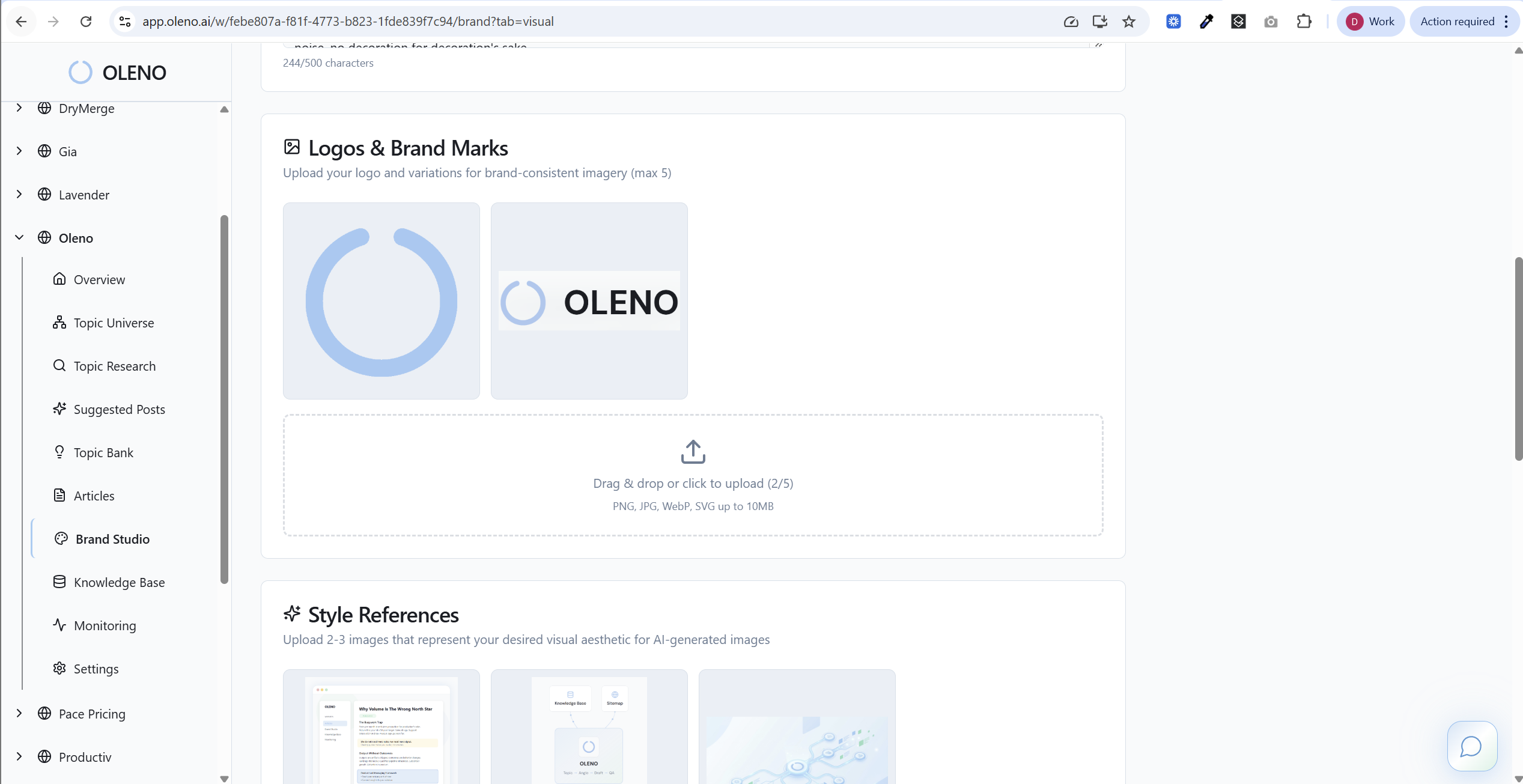
Task: Open the chat support bubble icon
Action: pyautogui.click(x=1471, y=746)
